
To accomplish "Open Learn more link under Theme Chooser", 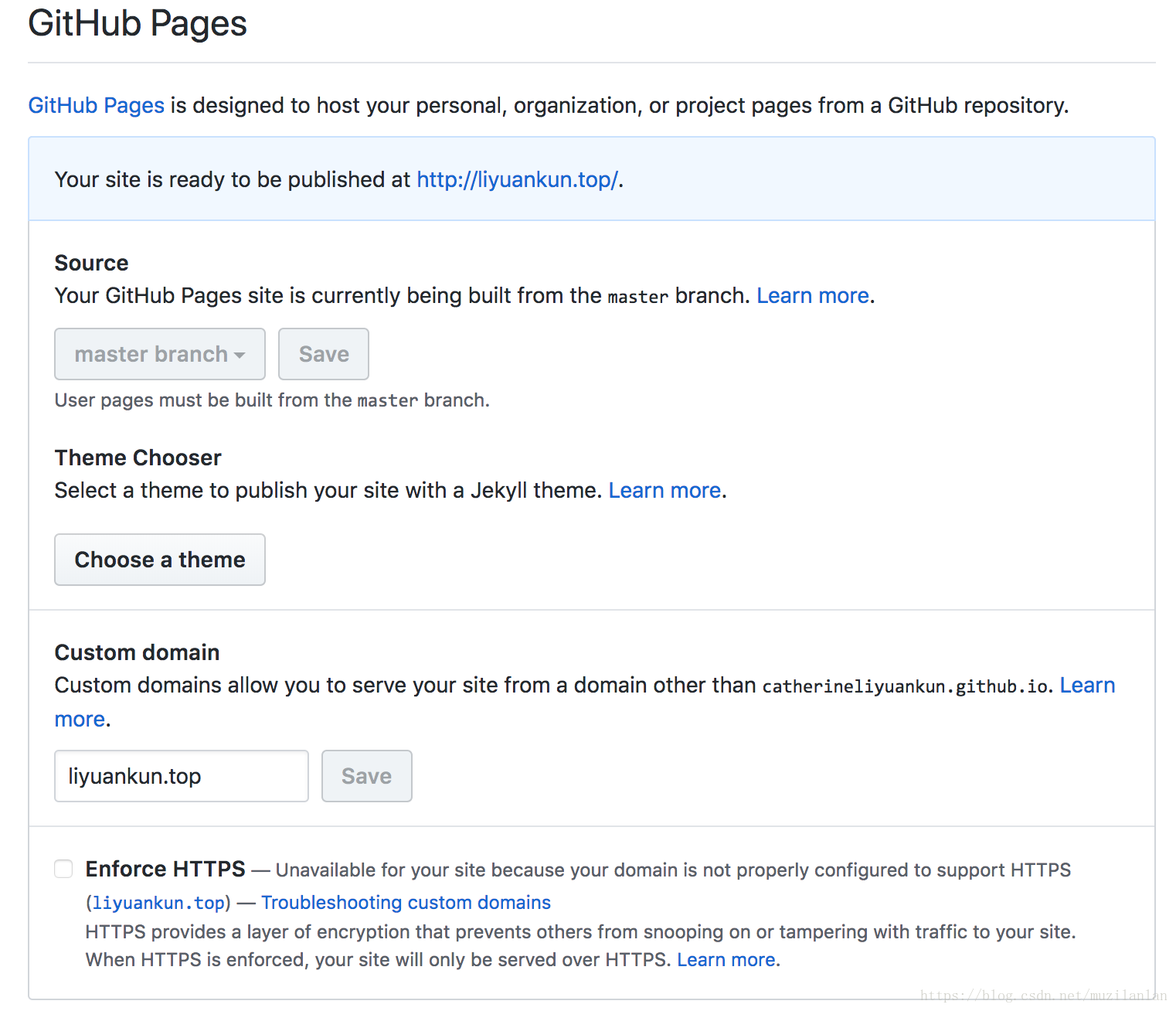I will click(664, 490).
